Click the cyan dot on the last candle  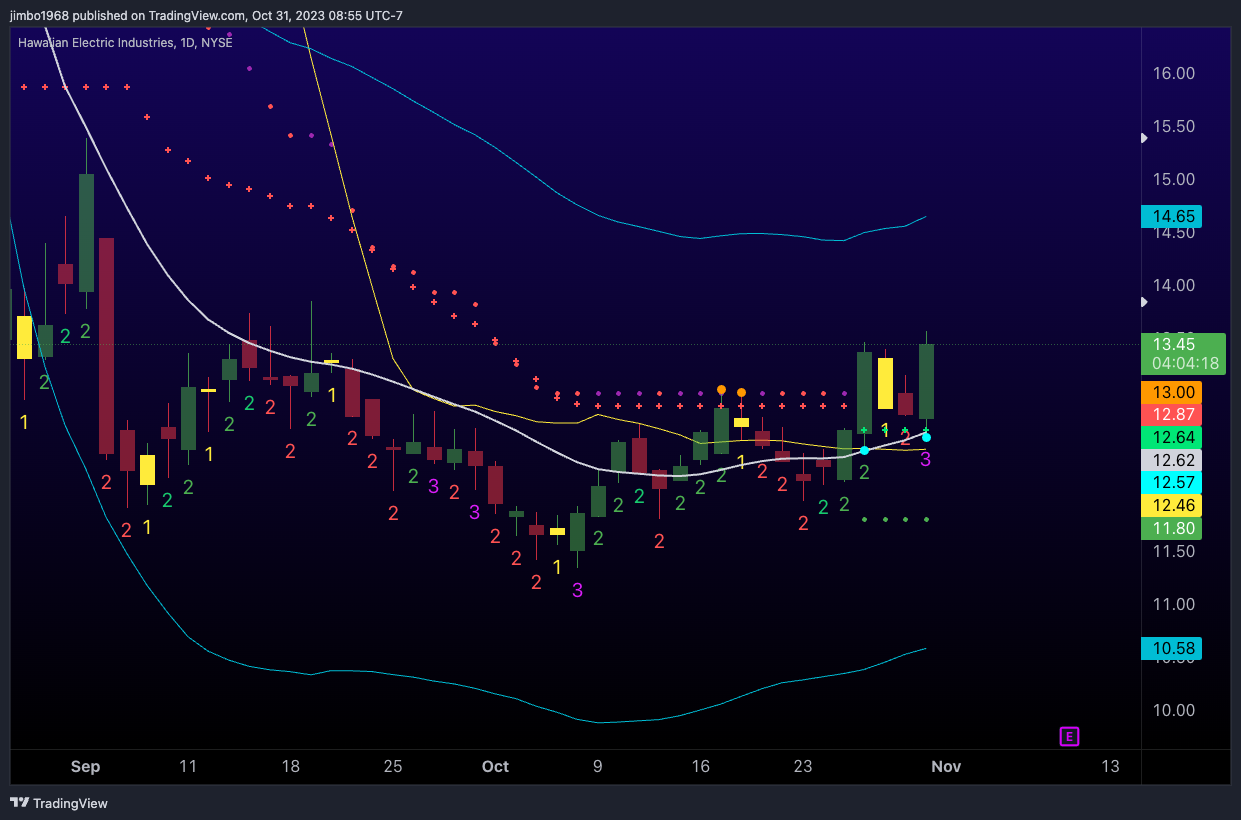[926, 437]
